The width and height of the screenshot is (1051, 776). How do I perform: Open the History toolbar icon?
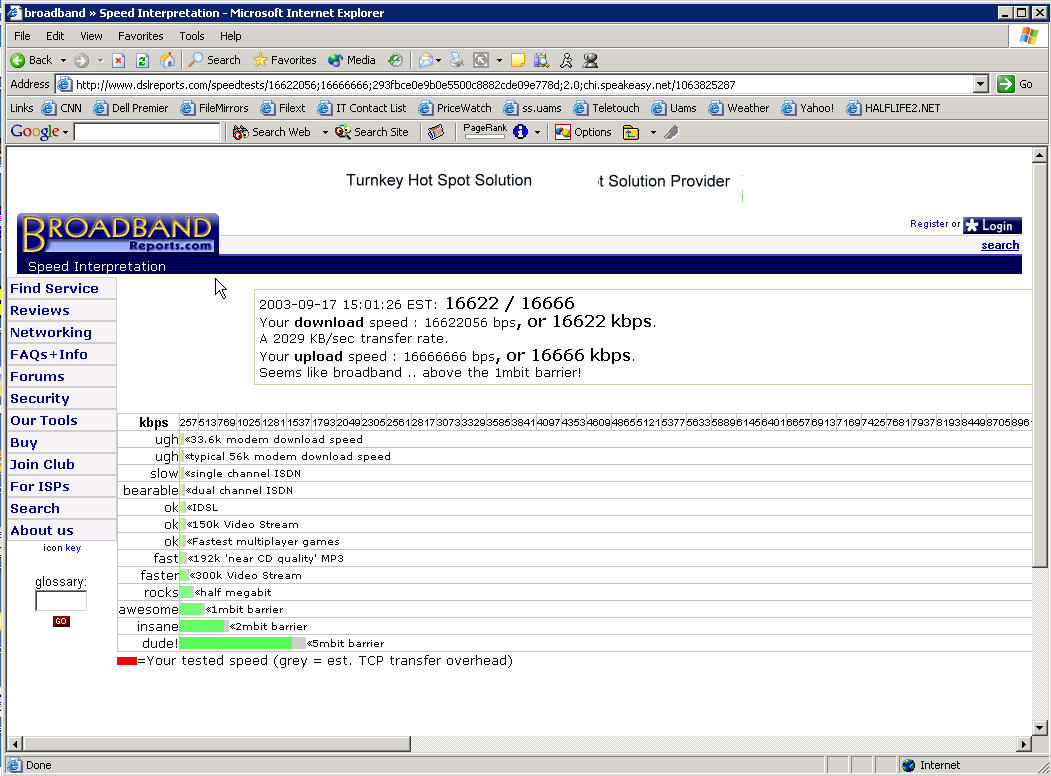395,60
